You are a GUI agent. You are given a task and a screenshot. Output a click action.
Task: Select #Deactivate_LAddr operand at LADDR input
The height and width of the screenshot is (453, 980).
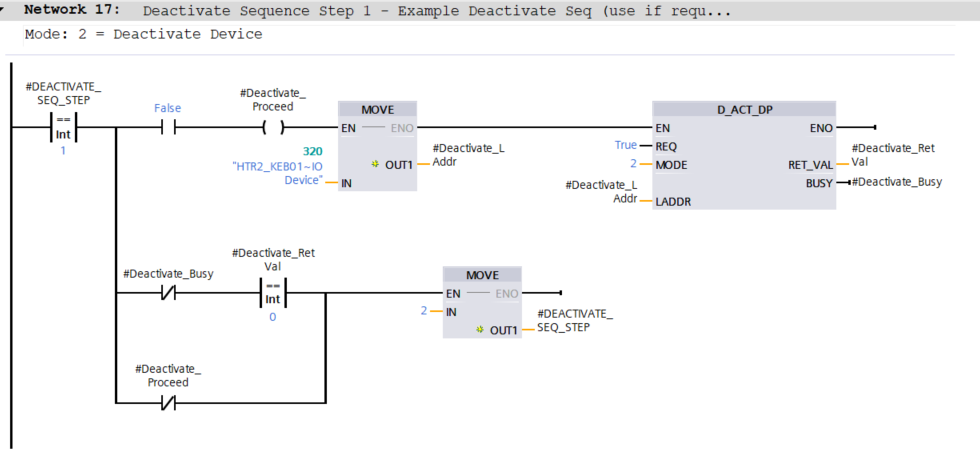[x=601, y=191]
